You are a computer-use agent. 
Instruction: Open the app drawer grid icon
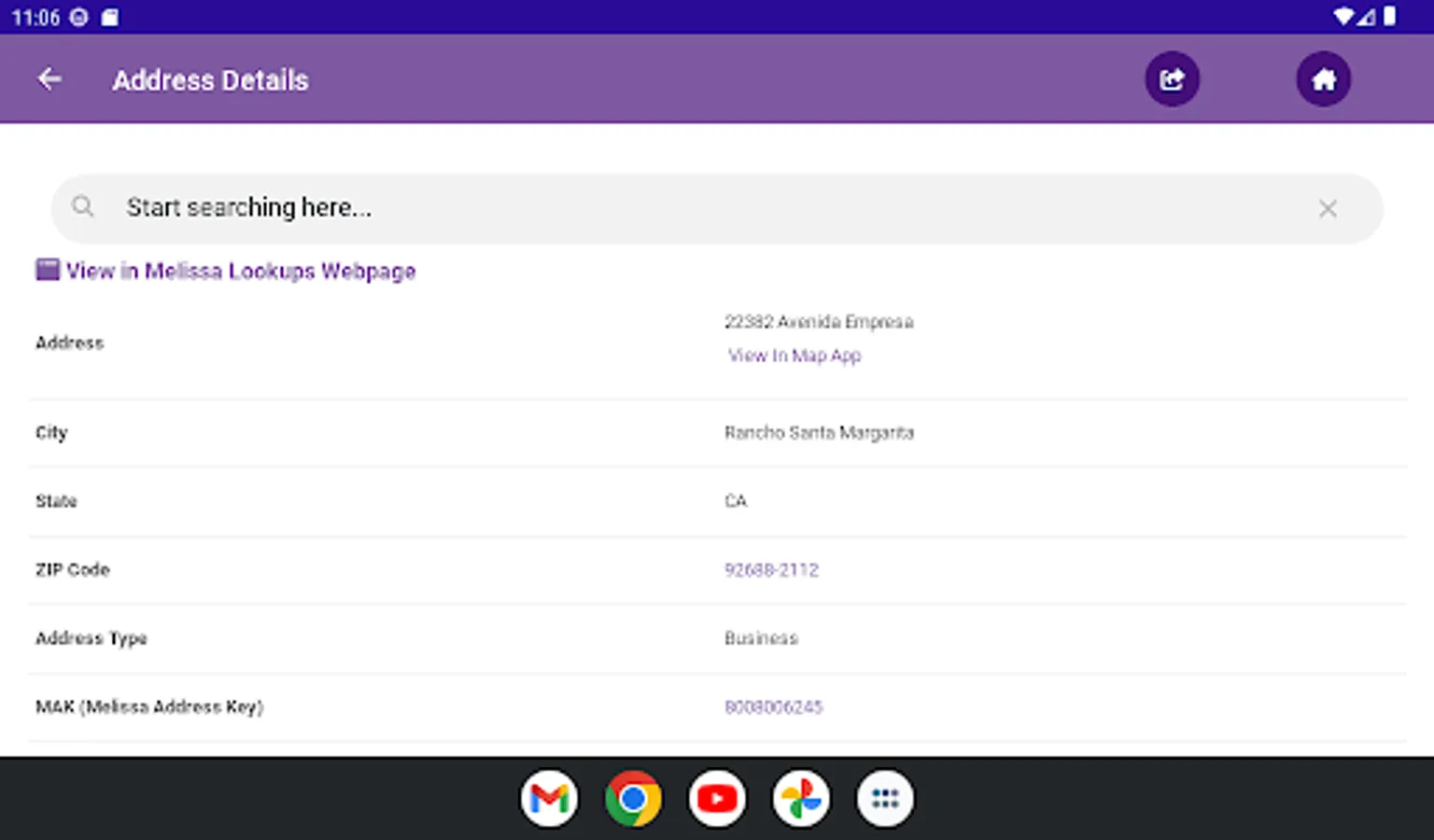pos(884,798)
